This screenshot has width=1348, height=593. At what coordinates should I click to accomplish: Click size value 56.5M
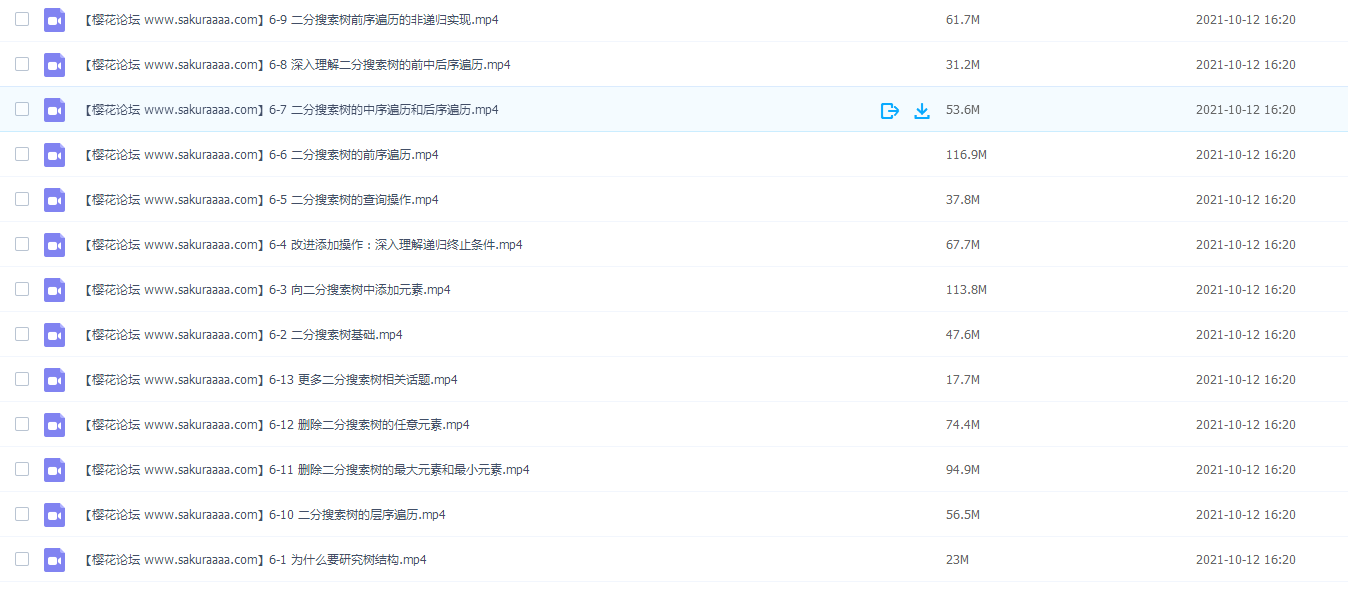[x=963, y=515]
